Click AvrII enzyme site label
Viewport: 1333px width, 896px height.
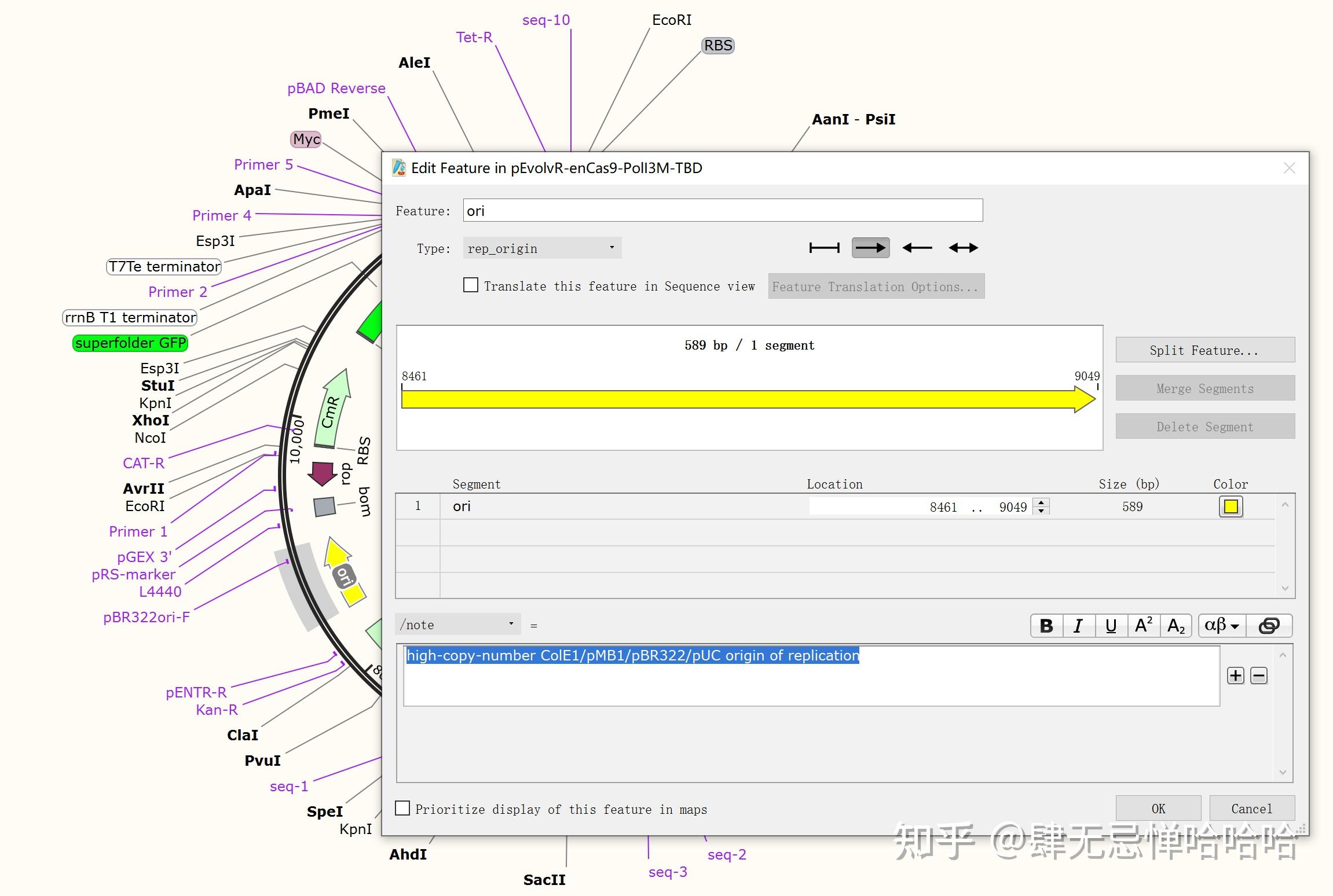pyautogui.click(x=143, y=489)
